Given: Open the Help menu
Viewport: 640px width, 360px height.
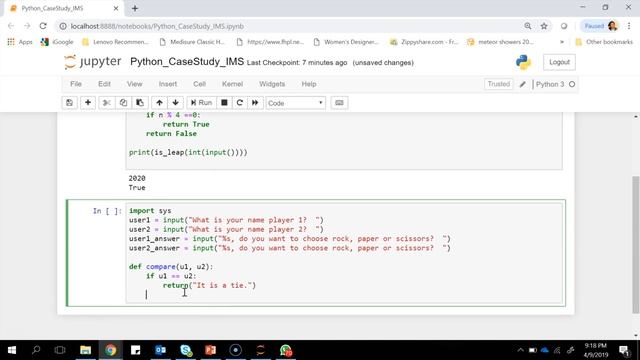Looking at the screenshot, I should [309, 84].
